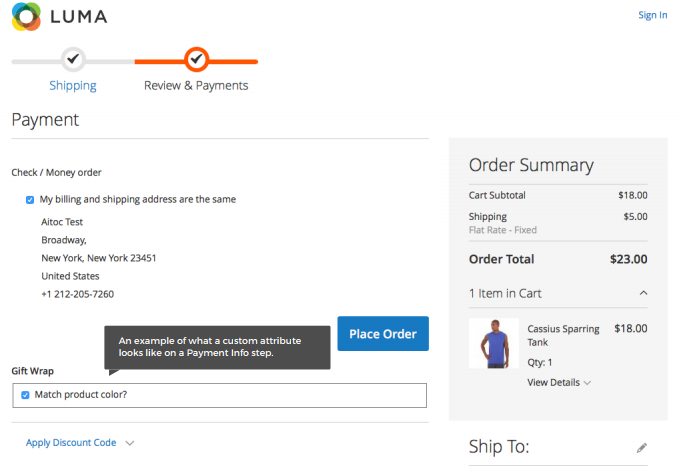The height and width of the screenshot is (476, 680).
Task: Go back to the Shipping step
Action: [x=73, y=85]
